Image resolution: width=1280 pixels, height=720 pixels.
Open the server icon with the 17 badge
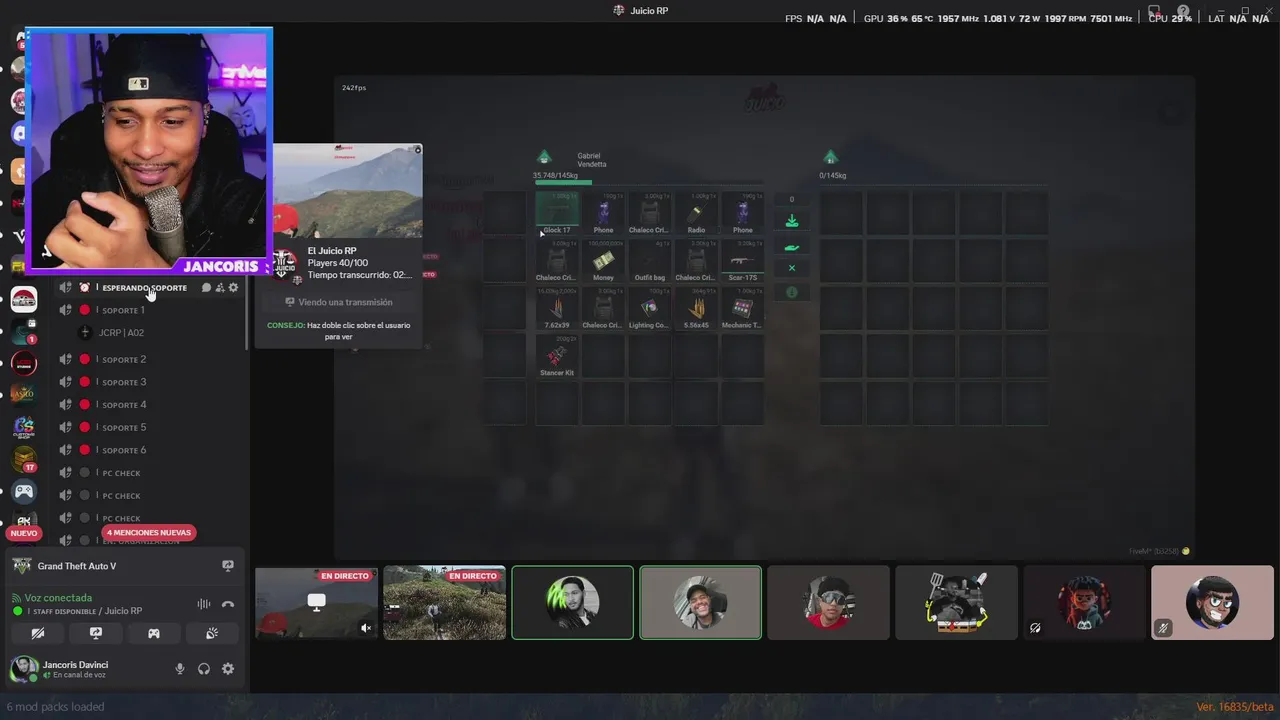click(23, 459)
